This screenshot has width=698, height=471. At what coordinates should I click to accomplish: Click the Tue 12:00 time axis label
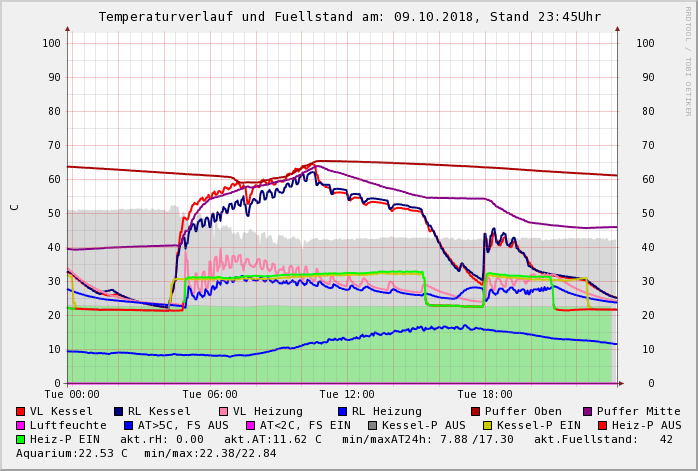pyautogui.click(x=347, y=395)
